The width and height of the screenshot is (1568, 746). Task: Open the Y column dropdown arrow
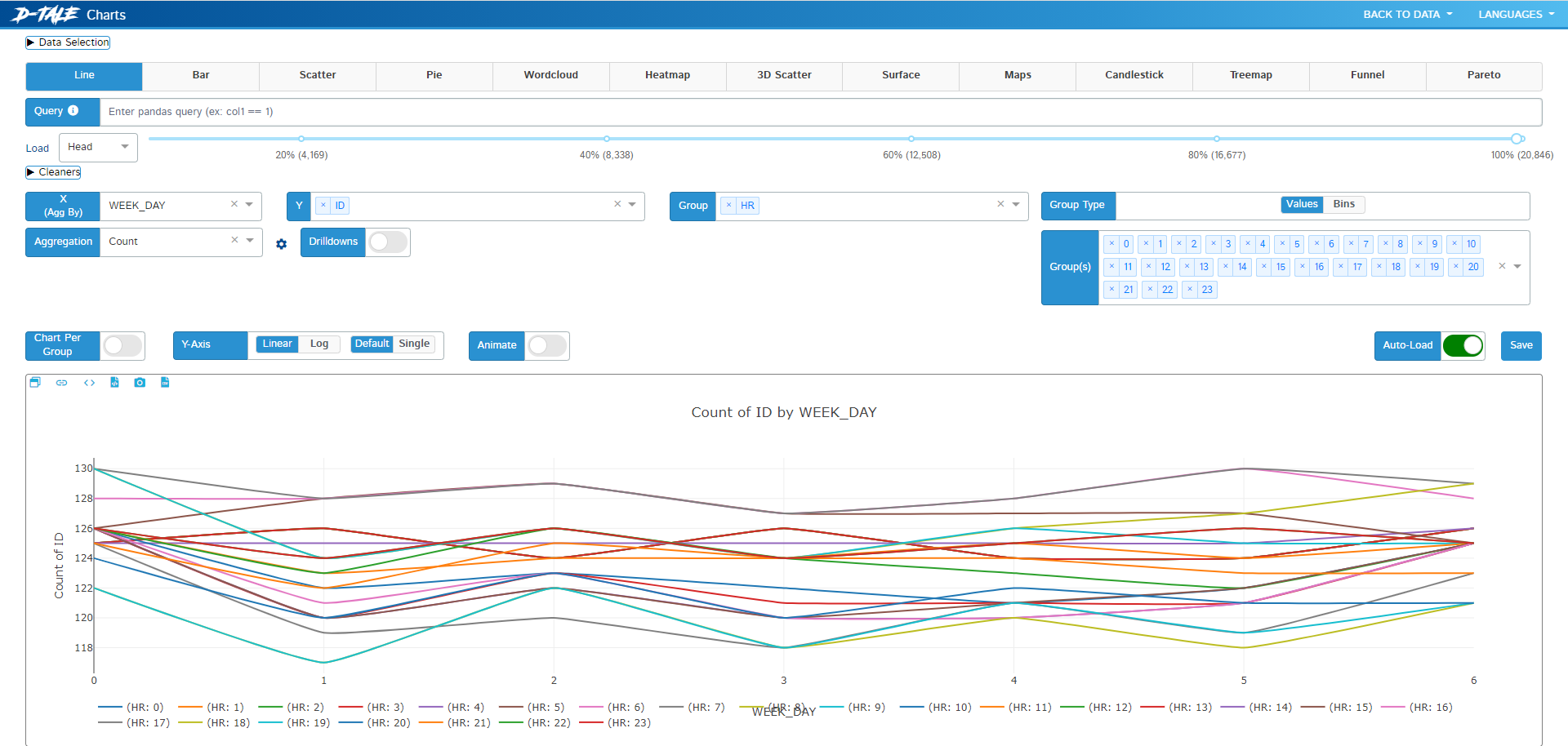632,204
